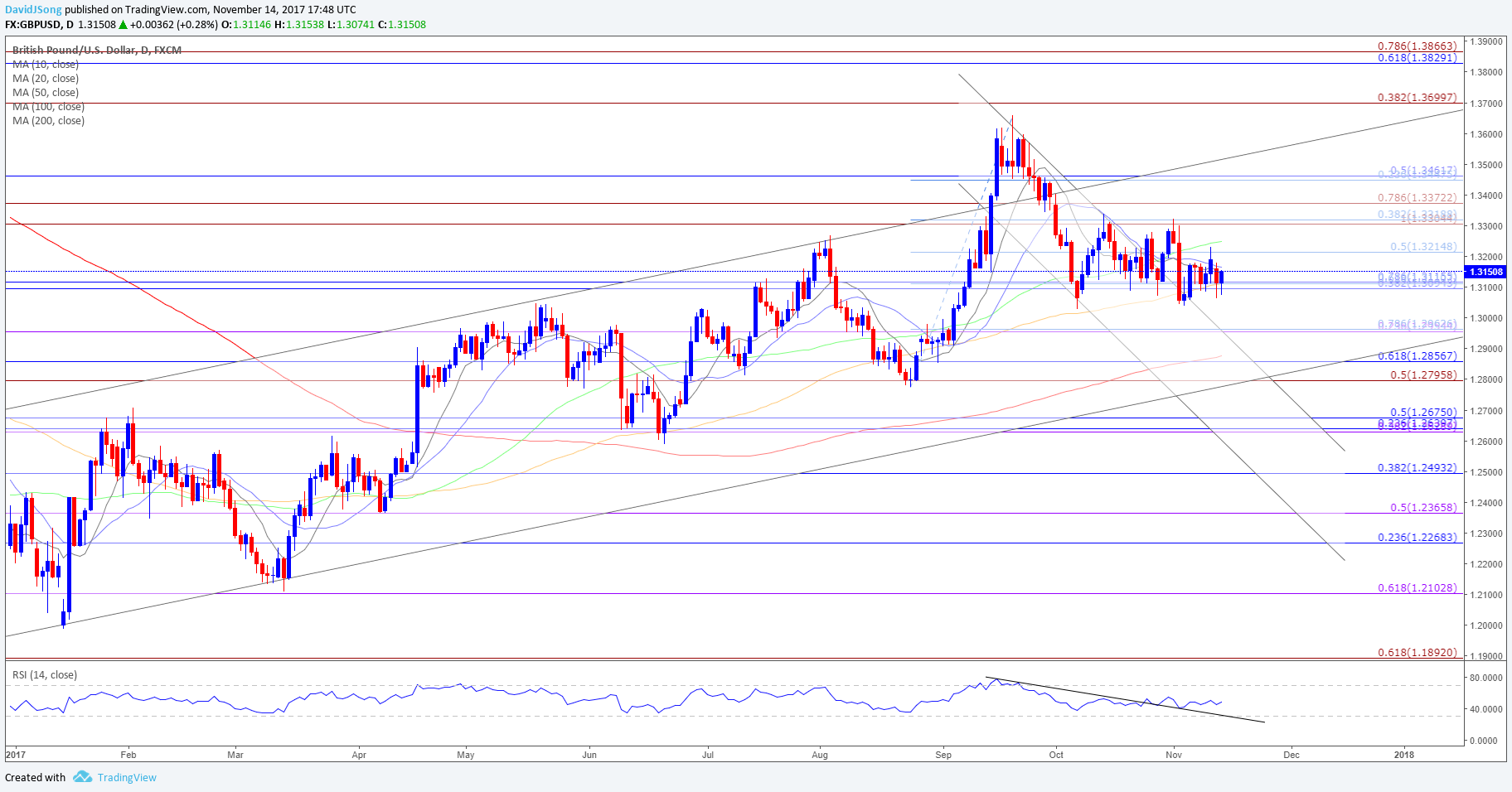Image resolution: width=1512 pixels, height=792 pixels.
Task: Click the 0.5(1.32148) Fibonacci label
Action: click(x=1423, y=246)
